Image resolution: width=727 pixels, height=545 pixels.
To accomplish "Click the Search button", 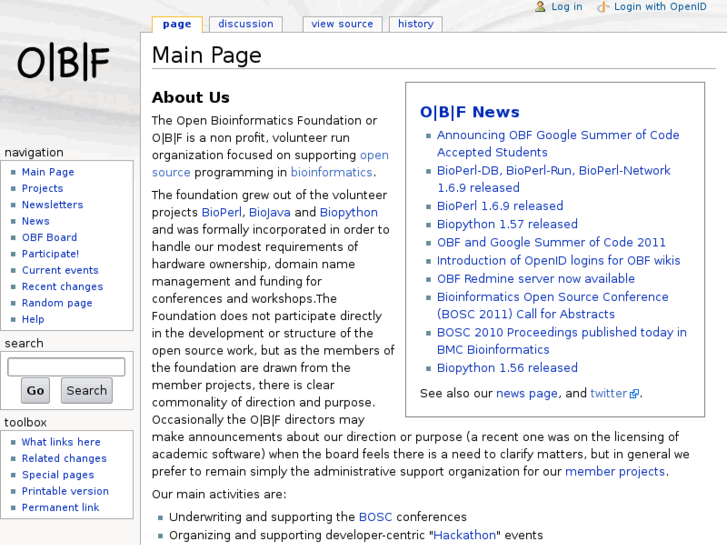I will [x=87, y=391].
